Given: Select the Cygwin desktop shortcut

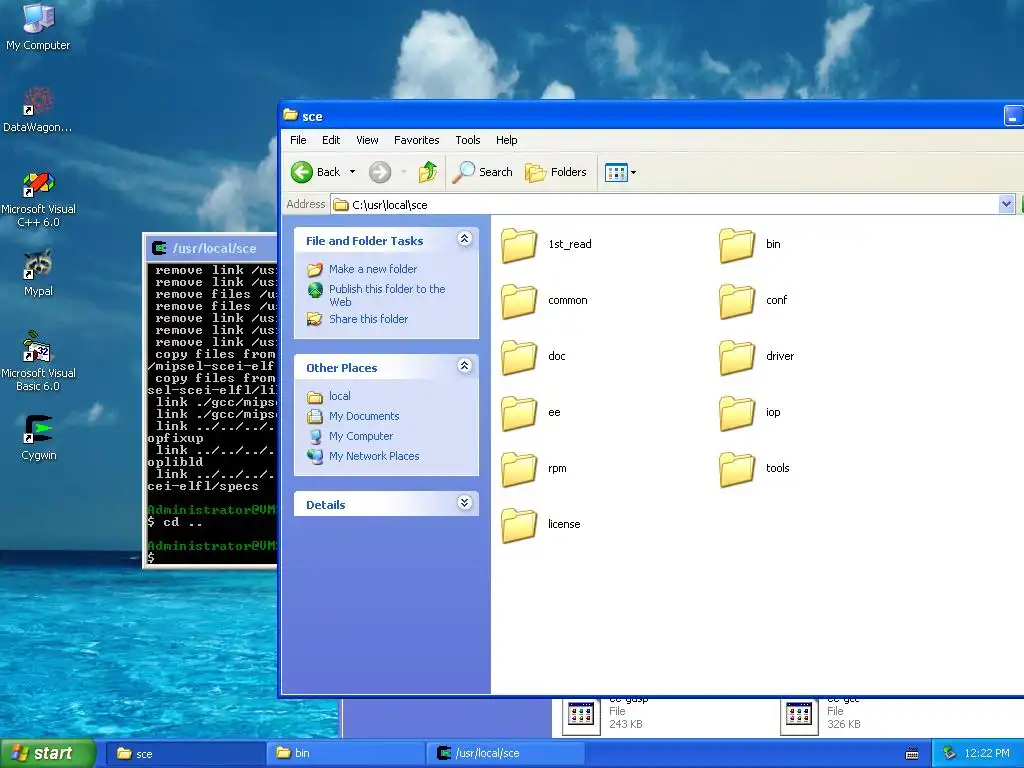Looking at the screenshot, I should pos(39,438).
